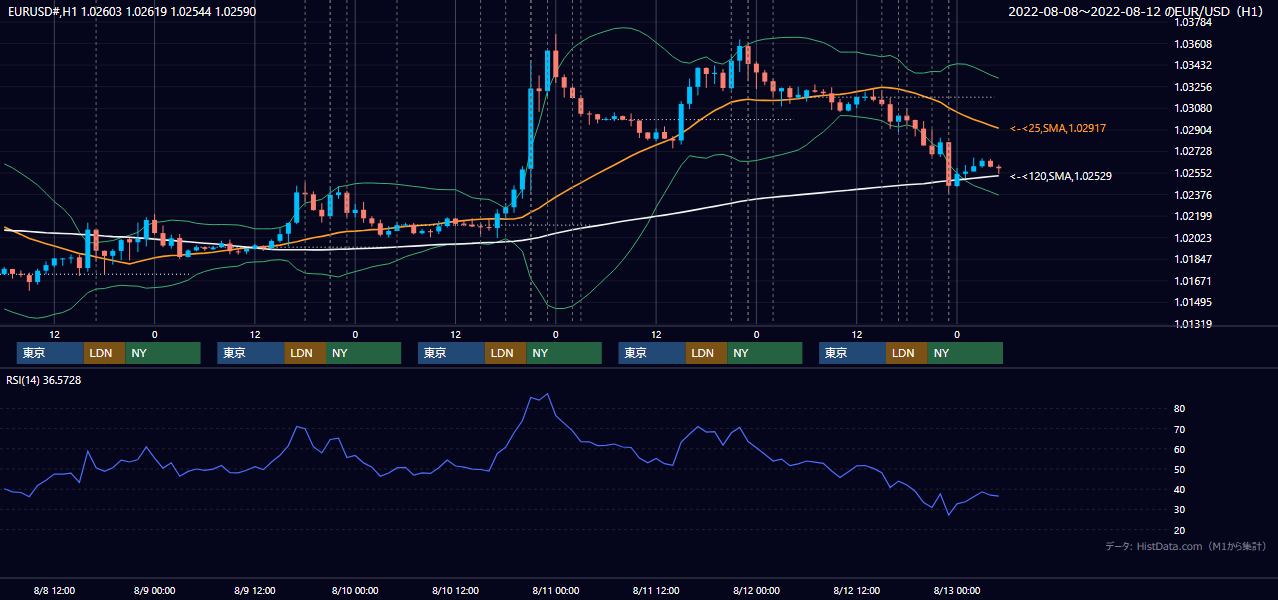Click price axis label 1.01495
The width and height of the screenshot is (1278, 600).
(x=1194, y=302)
